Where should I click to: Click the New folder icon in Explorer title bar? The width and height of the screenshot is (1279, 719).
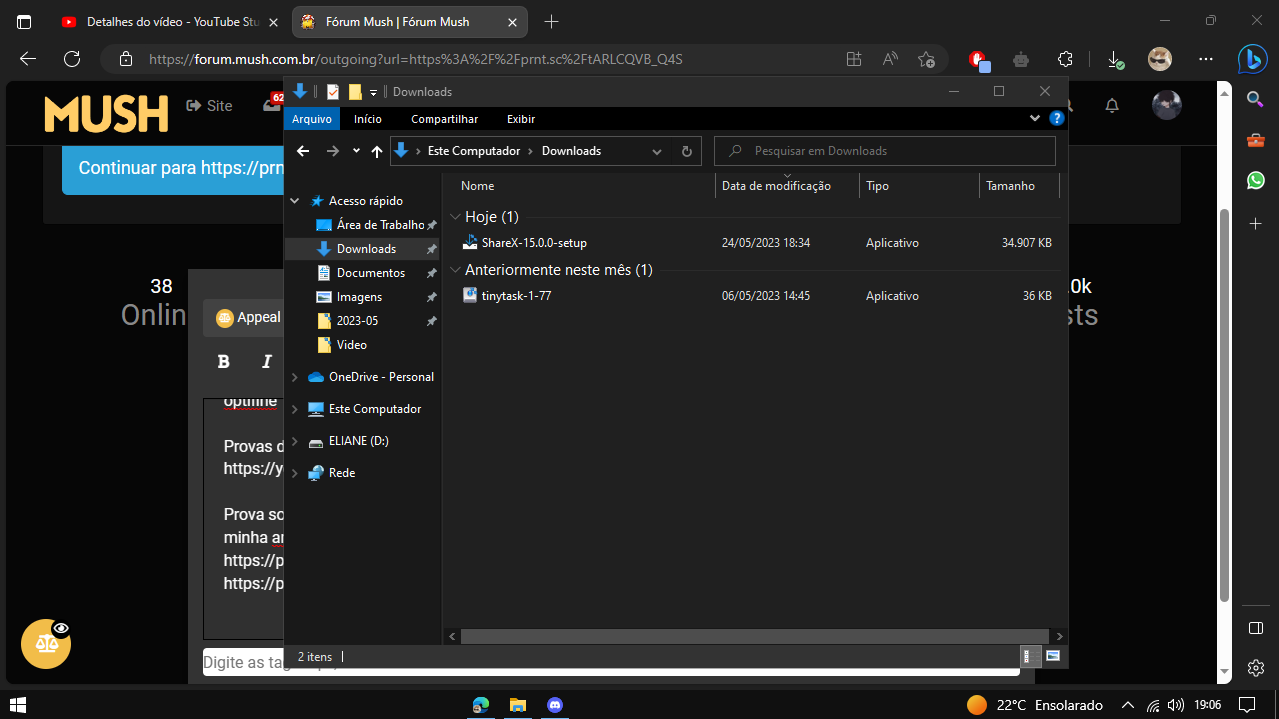coord(355,91)
